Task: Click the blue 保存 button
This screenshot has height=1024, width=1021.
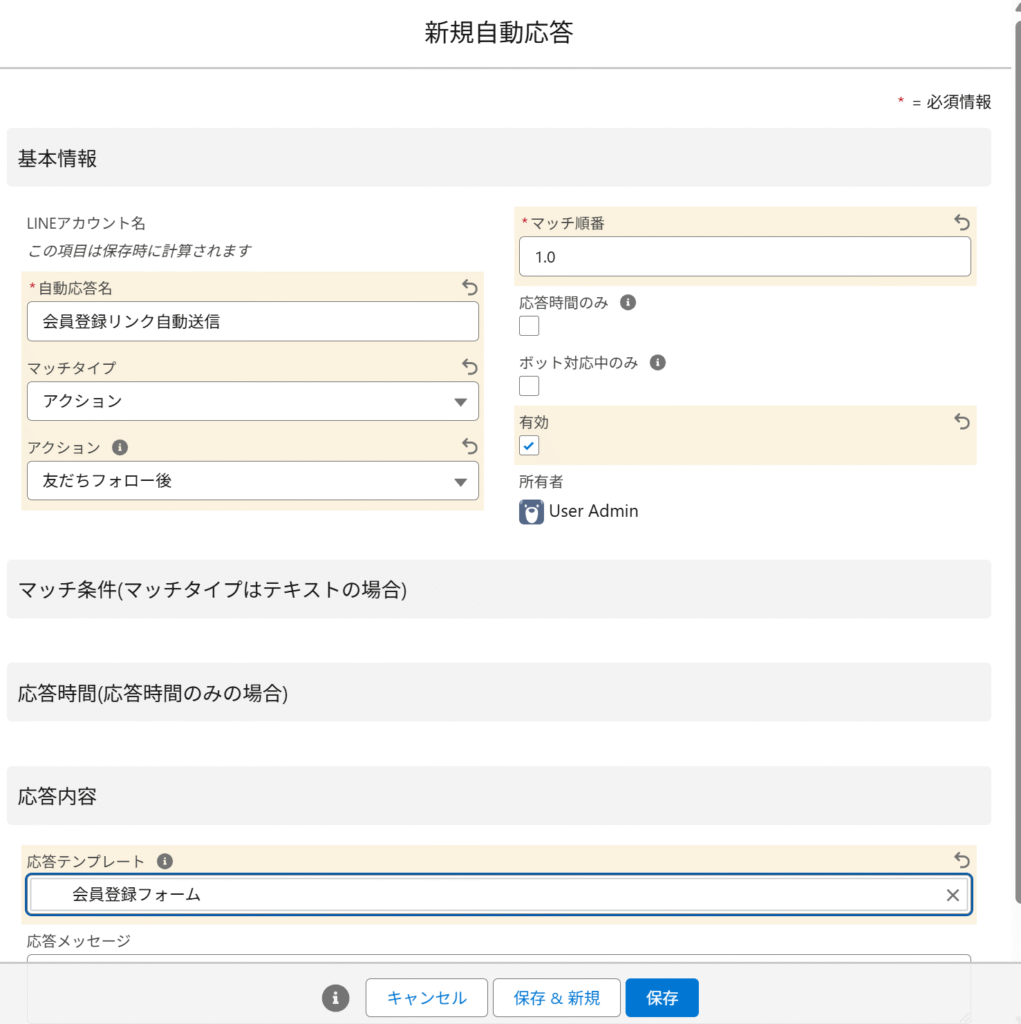Action: pyautogui.click(x=662, y=998)
